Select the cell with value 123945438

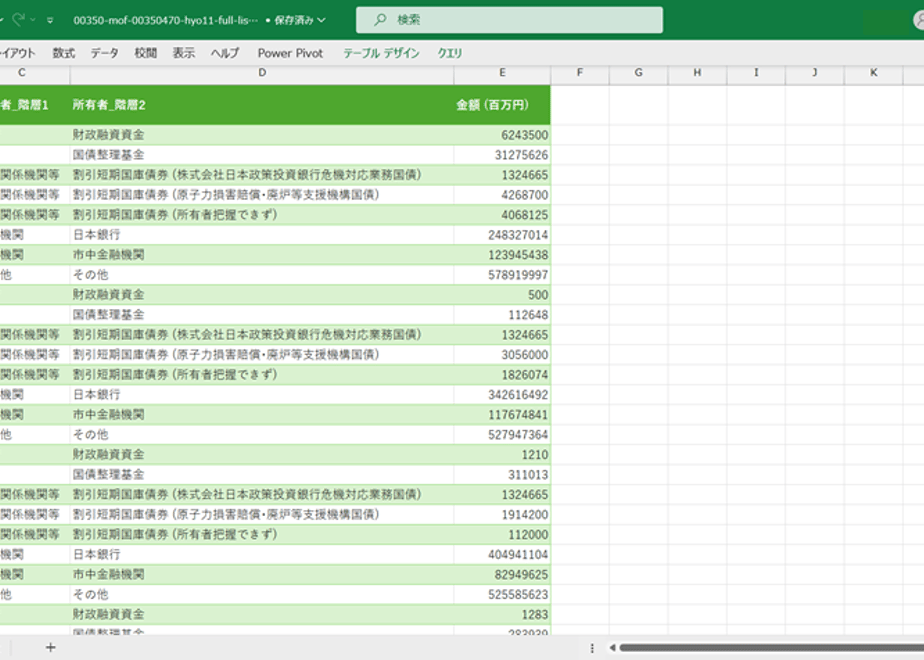[x=502, y=255]
